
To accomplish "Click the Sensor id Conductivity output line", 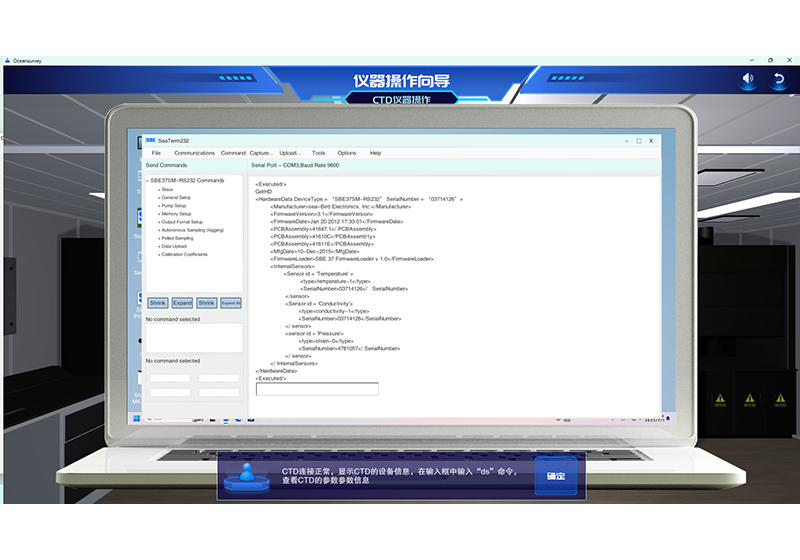I will [x=318, y=304].
